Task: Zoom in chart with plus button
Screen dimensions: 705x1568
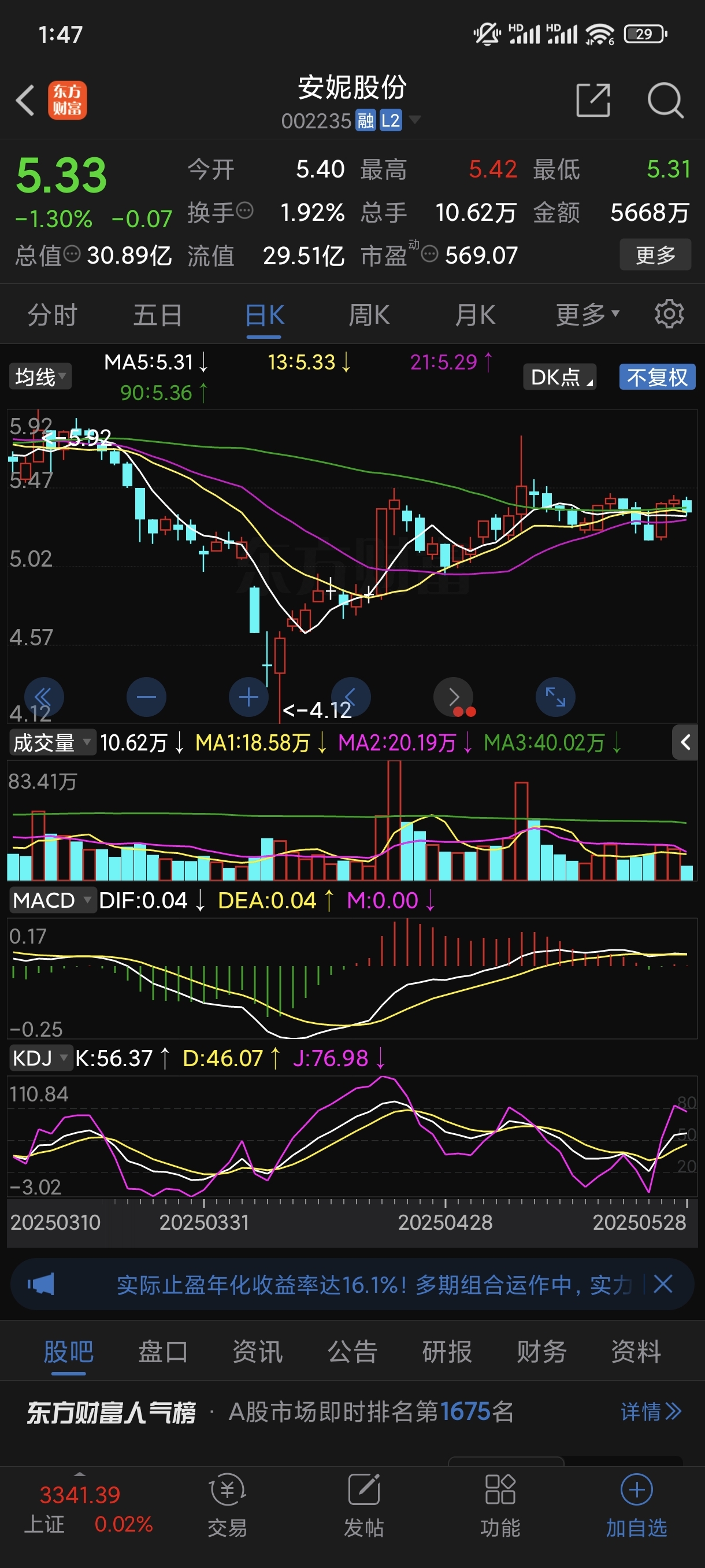Action: click(x=248, y=696)
